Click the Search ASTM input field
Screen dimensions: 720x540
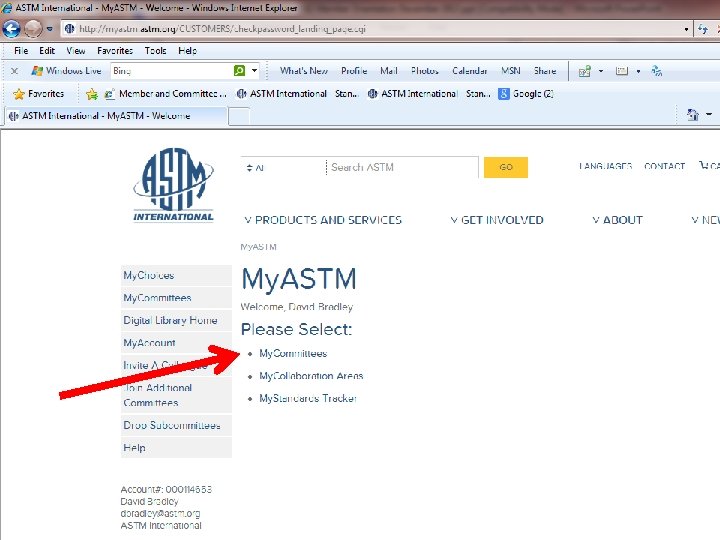pos(402,168)
